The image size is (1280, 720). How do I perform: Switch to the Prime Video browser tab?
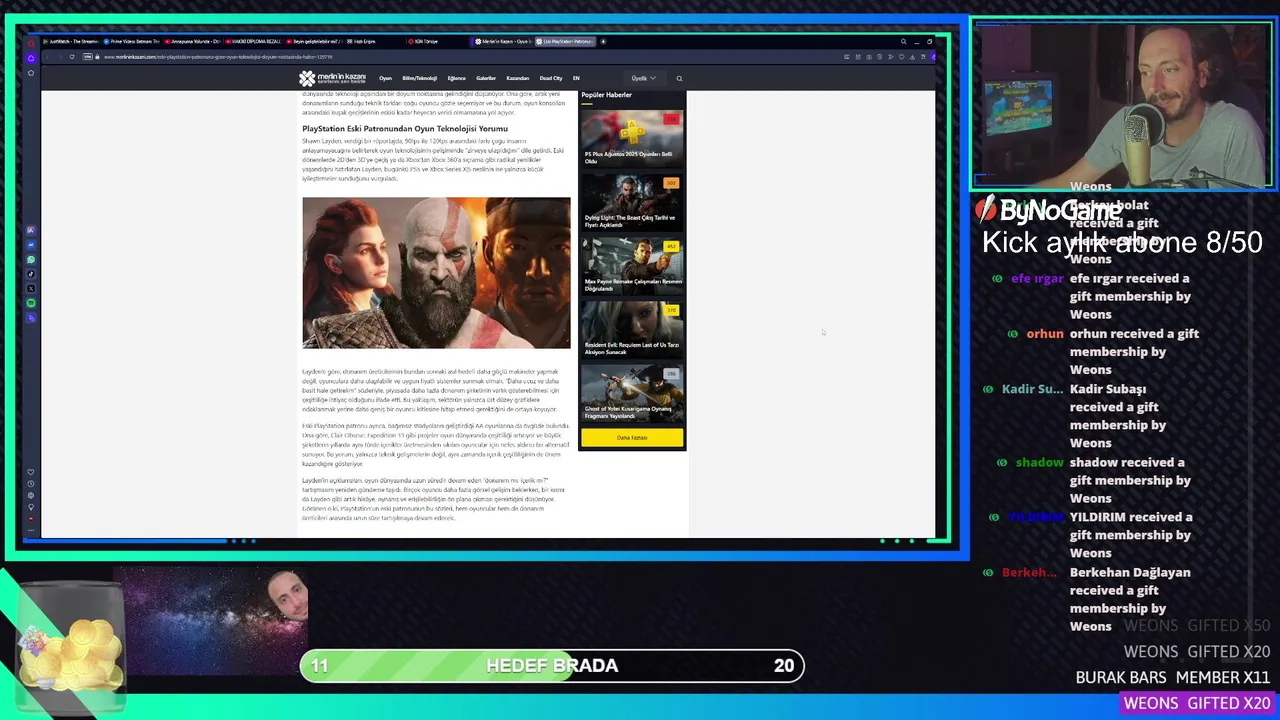point(130,42)
